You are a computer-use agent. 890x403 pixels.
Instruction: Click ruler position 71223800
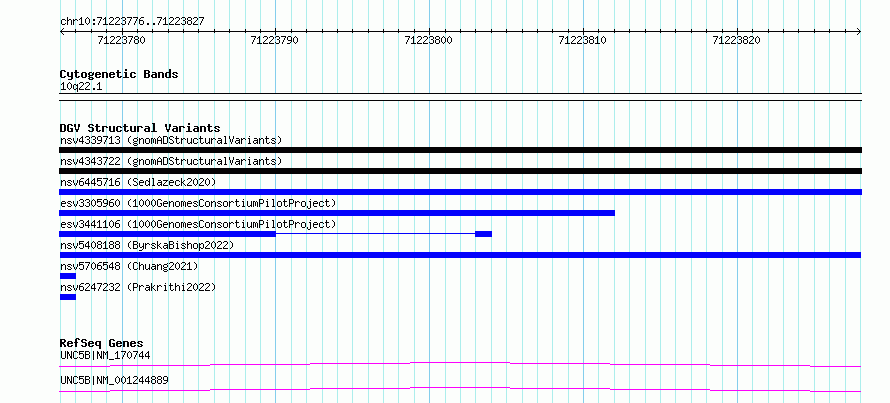[x=429, y=40]
